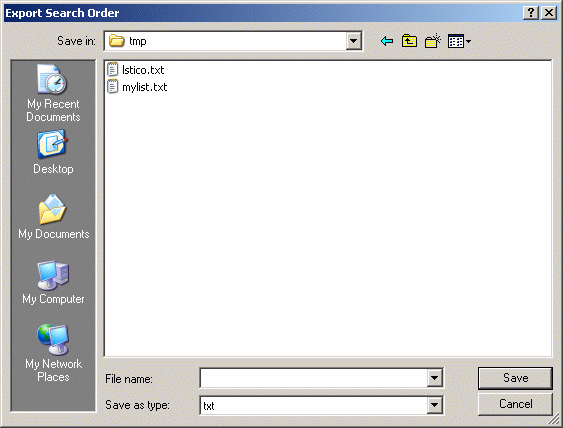Open My Recent Documents shortcut
The width and height of the screenshot is (563, 428).
(x=53, y=94)
